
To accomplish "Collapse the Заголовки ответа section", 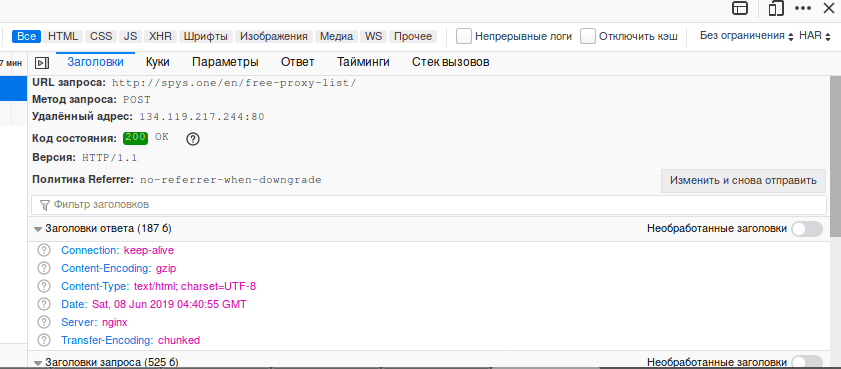I will click(x=38, y=229).
